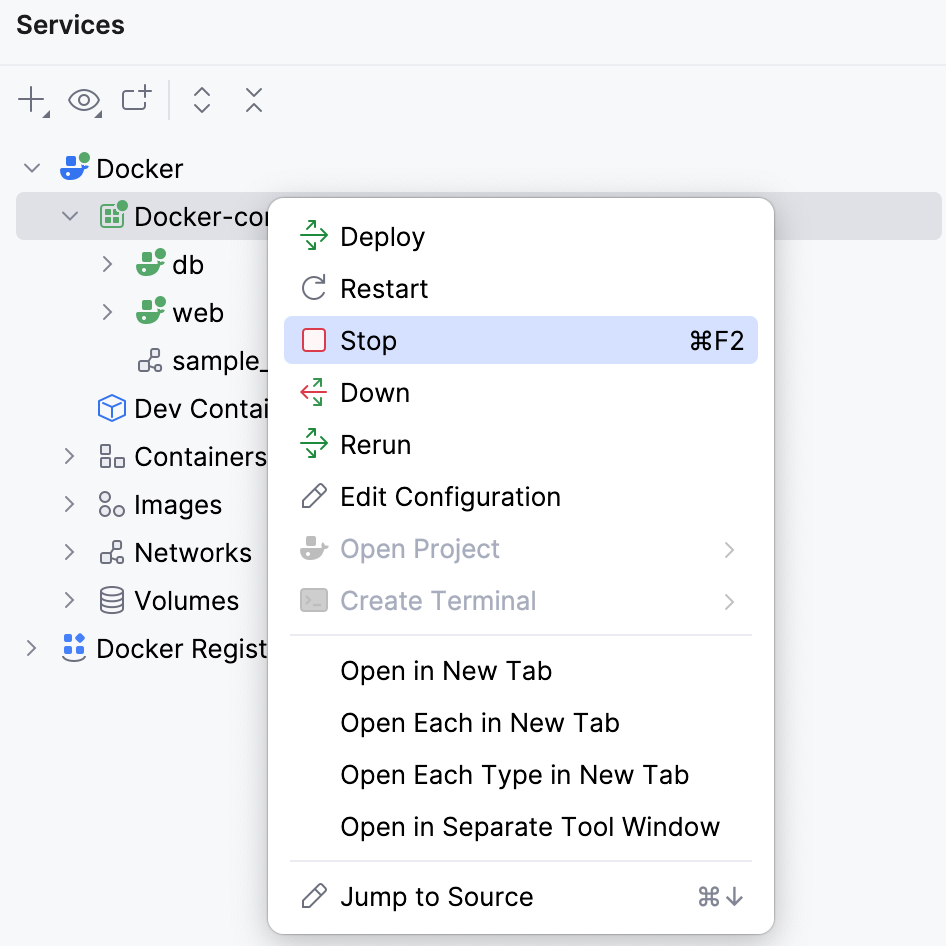Choose Edit Configuration in the menu
Image resolution: width=946 pixels, height=946 pixels.
coord(449,496)
